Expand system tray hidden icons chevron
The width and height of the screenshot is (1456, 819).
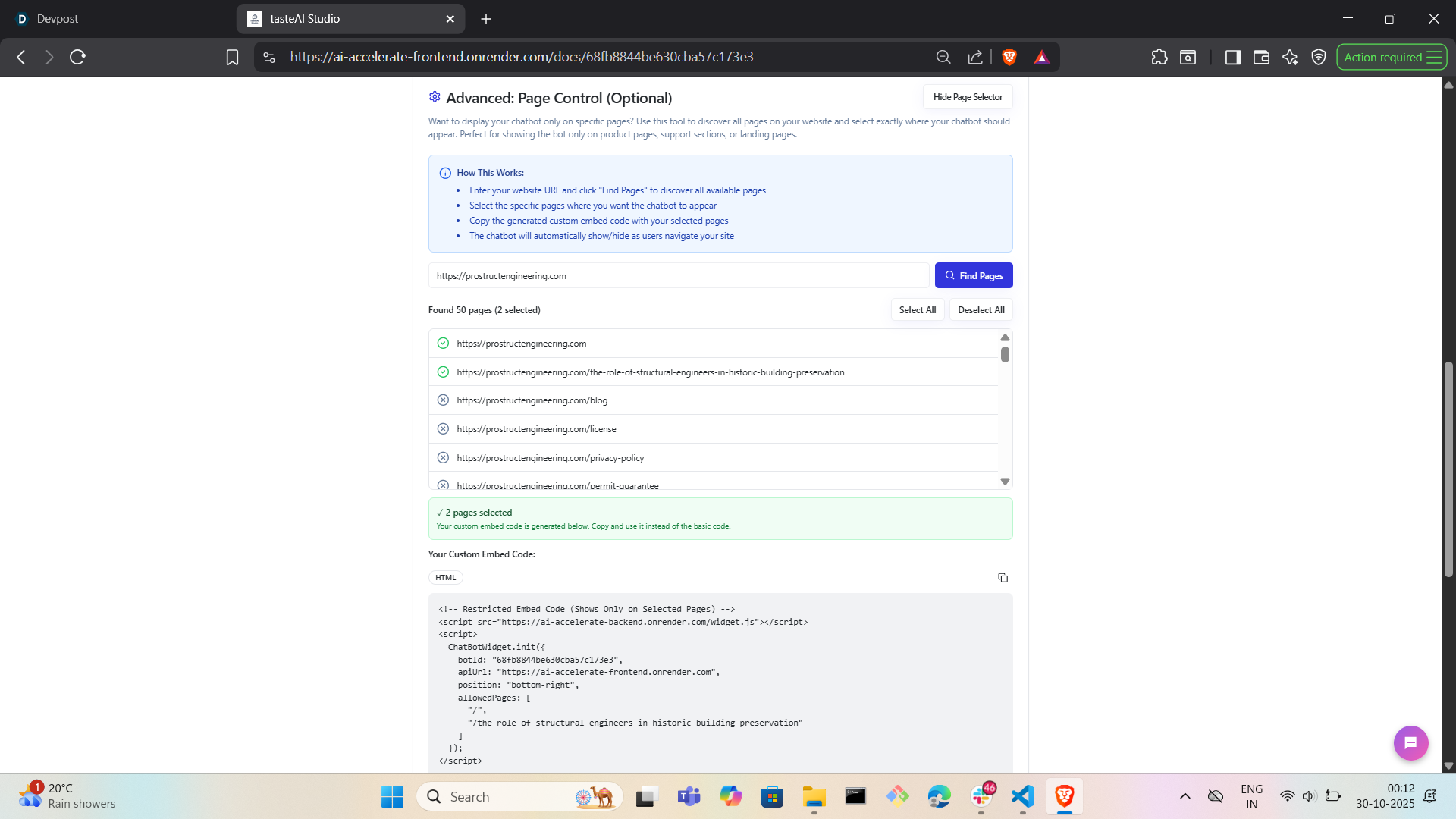(1185, 796)
